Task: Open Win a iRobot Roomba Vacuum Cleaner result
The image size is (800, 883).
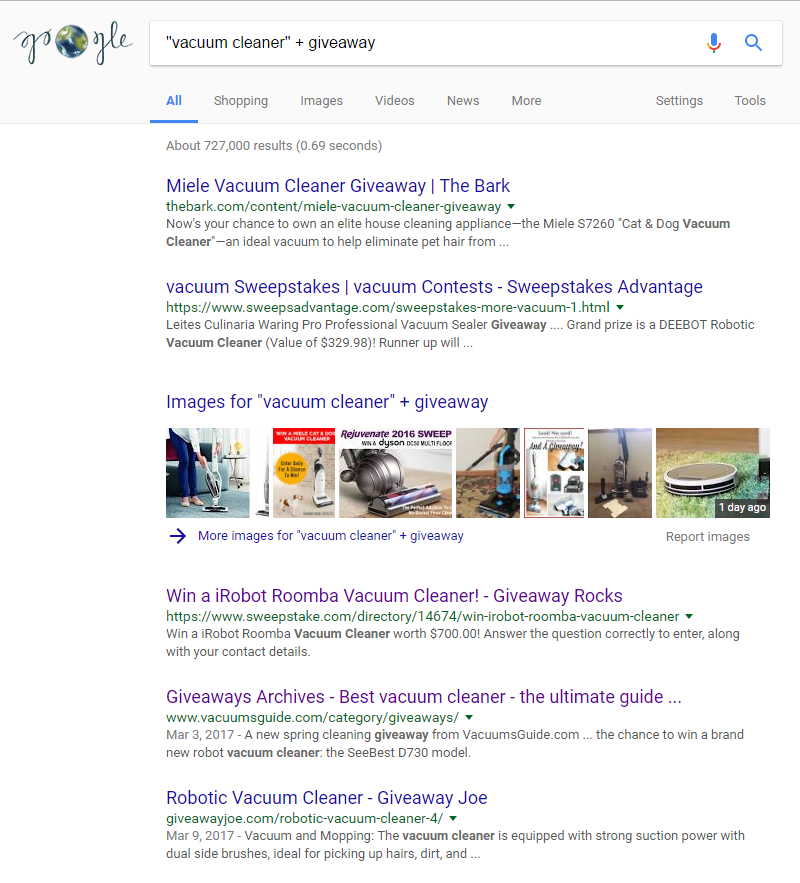Action: (394, 596)
